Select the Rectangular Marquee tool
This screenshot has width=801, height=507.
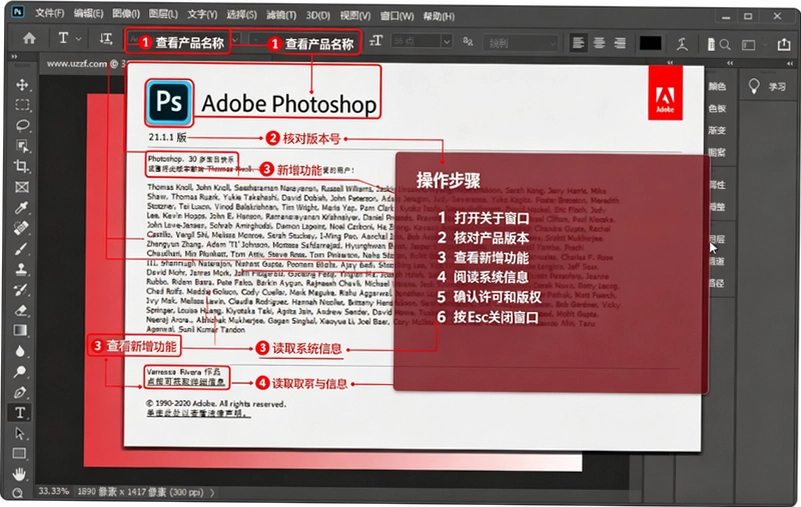[21, 105]
